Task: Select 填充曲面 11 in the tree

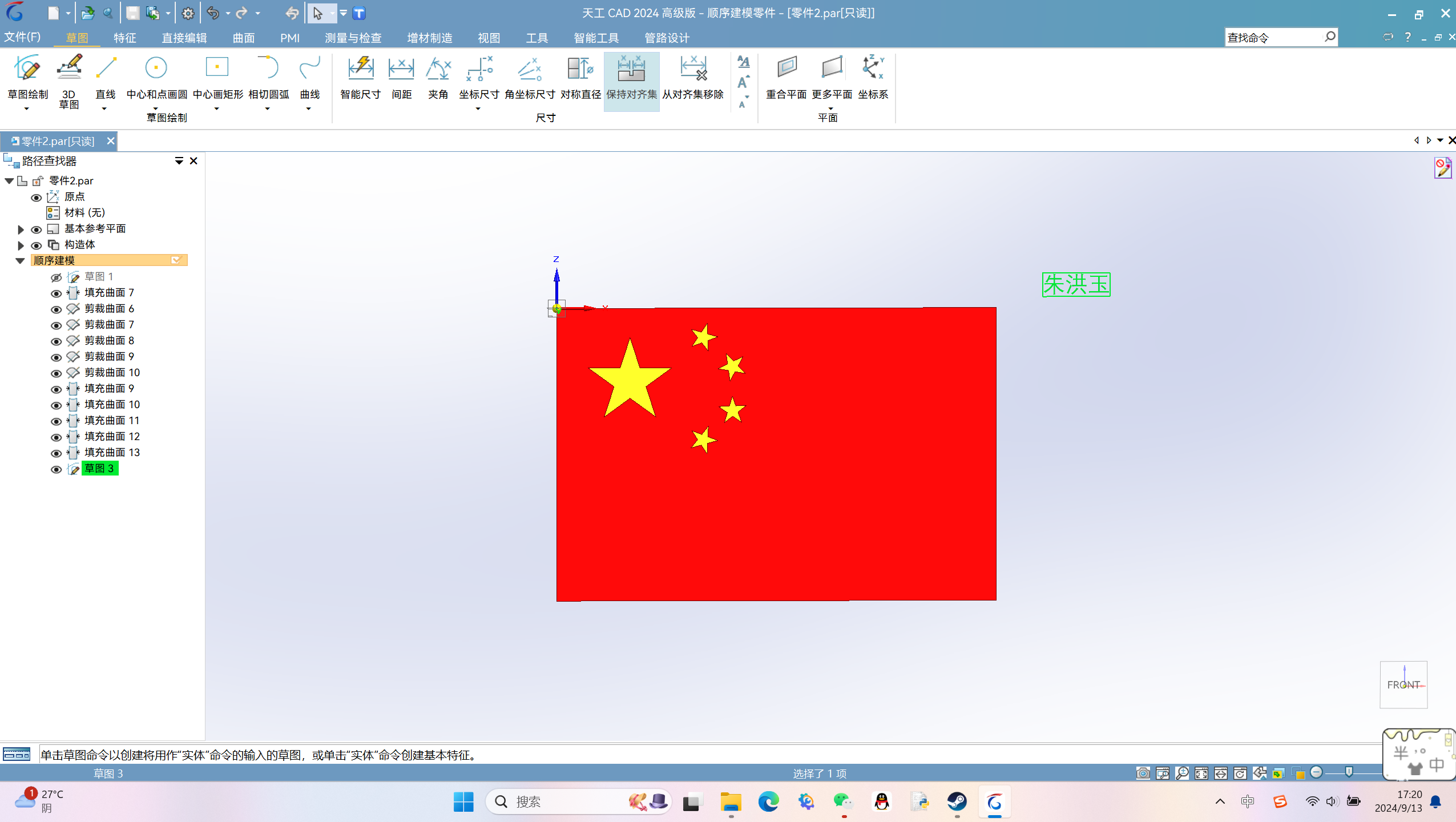Action: click(112, 421)
